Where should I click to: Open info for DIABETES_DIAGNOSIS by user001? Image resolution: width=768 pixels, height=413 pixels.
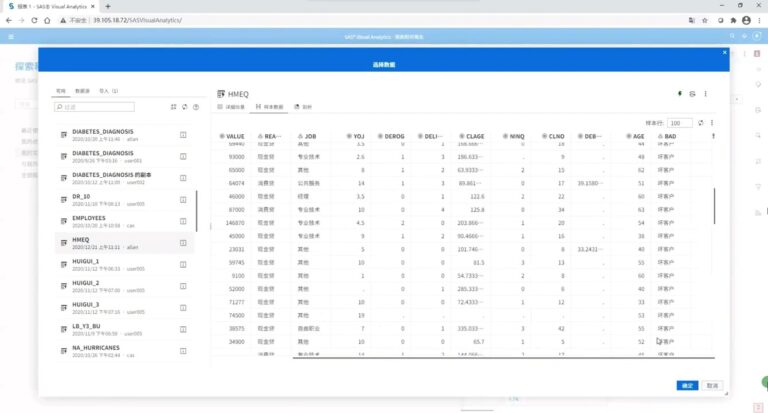pyautogui.click(x=183, y=156)
